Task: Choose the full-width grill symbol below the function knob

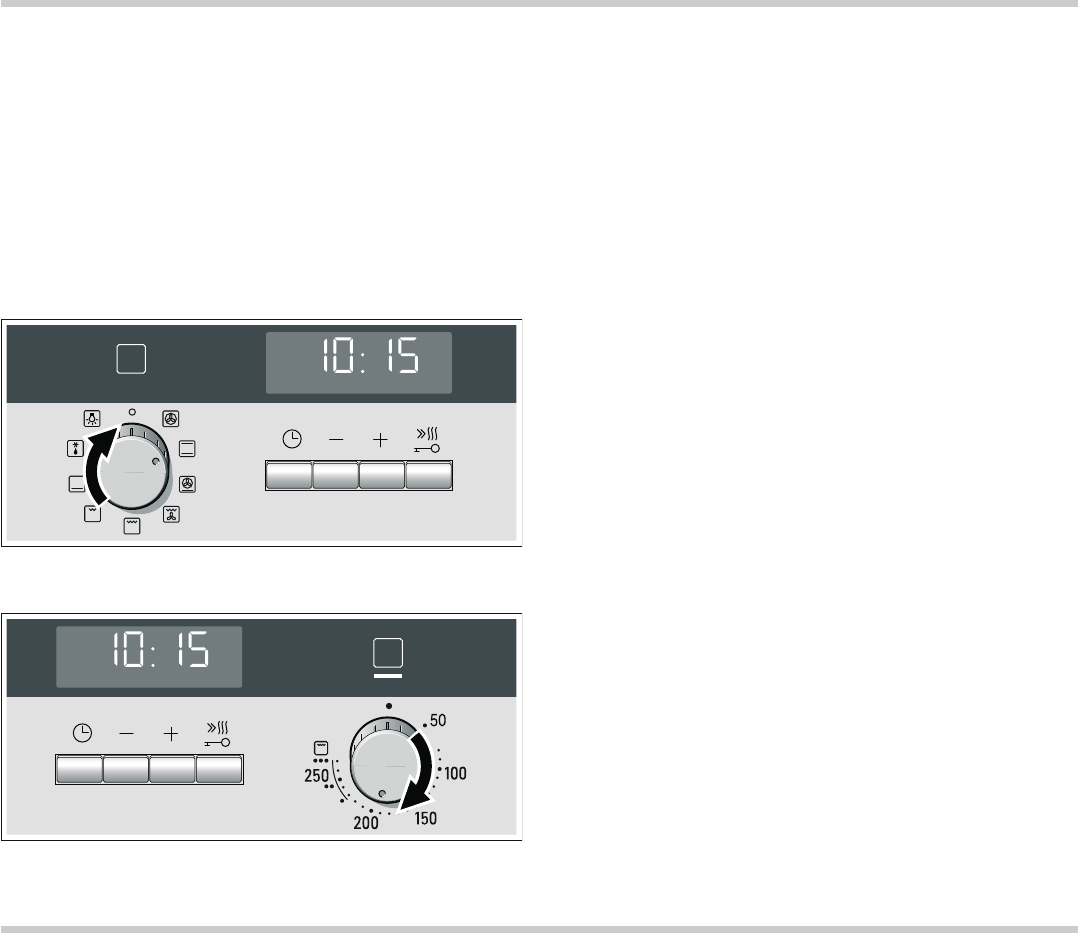Action: tap(131, 527)
